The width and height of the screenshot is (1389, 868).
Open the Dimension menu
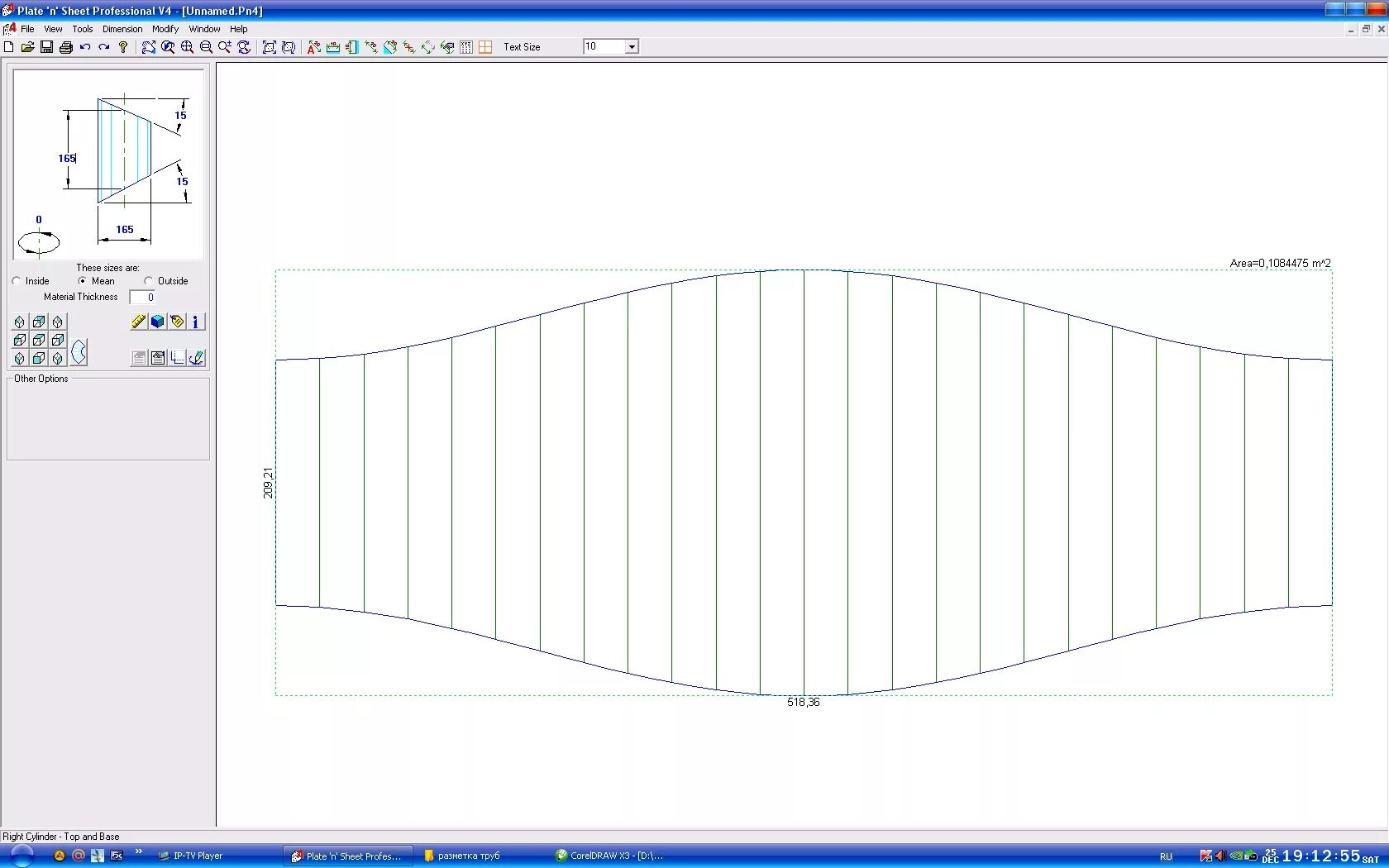(122, 29)
